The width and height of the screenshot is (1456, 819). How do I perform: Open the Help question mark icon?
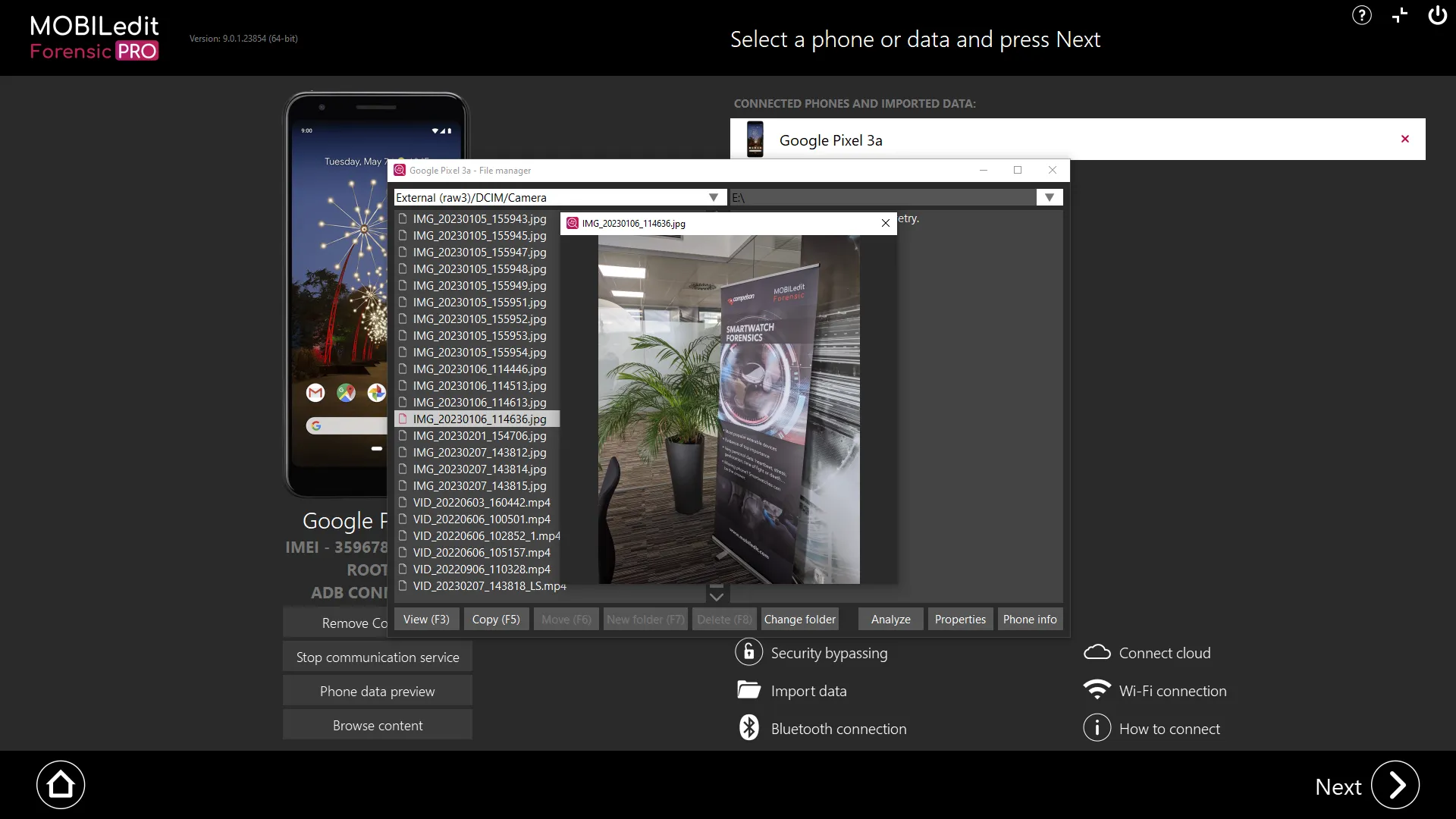click(x=1361, y=15)
